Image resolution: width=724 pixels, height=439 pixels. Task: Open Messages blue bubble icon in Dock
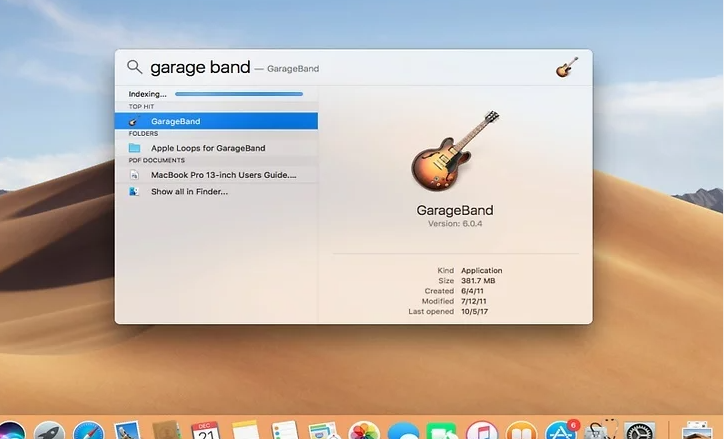click(403, 430)
